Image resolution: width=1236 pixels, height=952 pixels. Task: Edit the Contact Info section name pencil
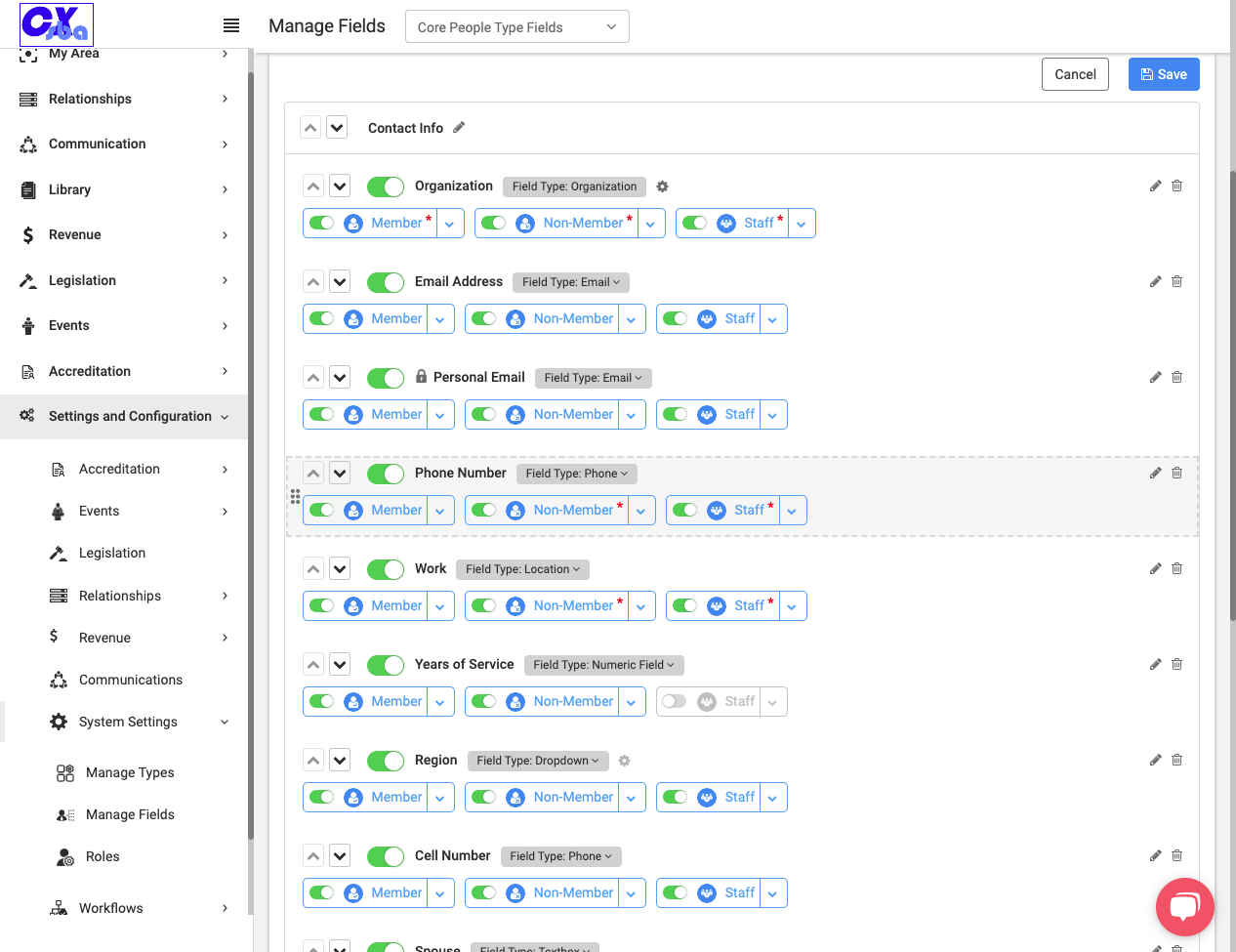point(459,127)
